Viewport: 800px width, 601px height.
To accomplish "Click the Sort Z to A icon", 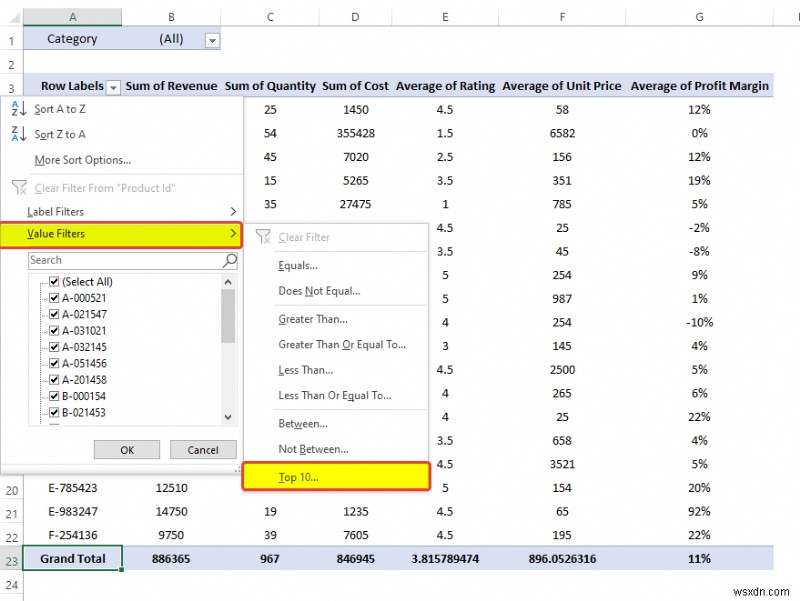I will point(18,134).
